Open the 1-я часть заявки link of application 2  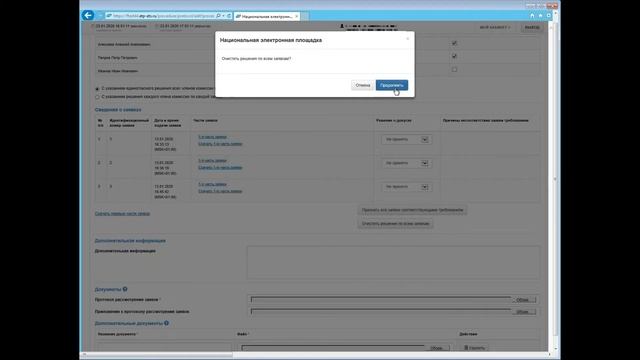[x=212, y=161]
